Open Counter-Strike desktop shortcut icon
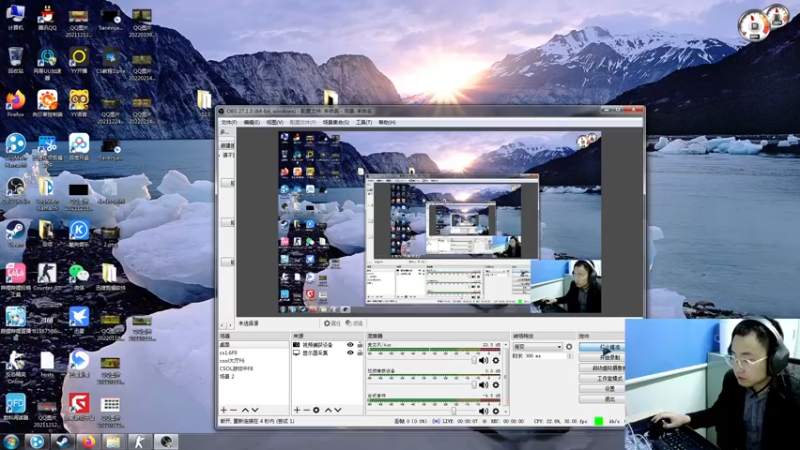The image size is (800, 450). [x=47, y=277]
